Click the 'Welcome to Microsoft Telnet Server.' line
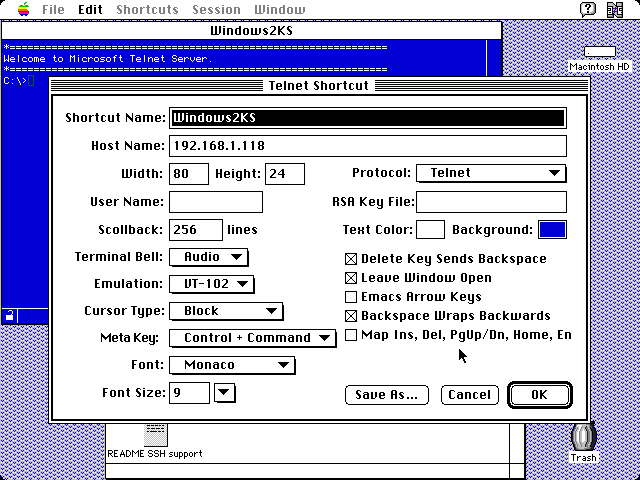 (108, 58)
